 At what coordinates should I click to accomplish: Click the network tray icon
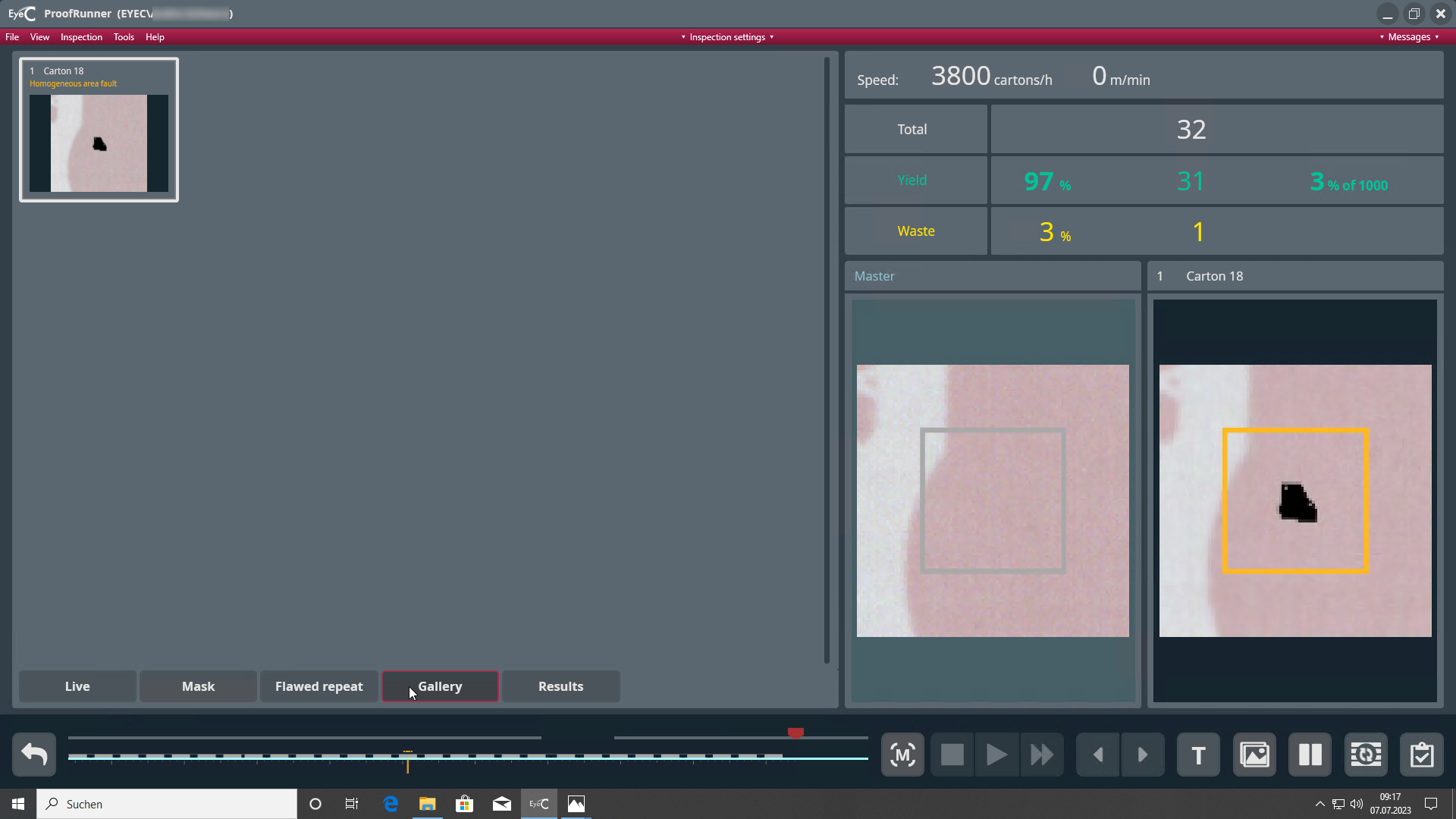coord(1338,804)
